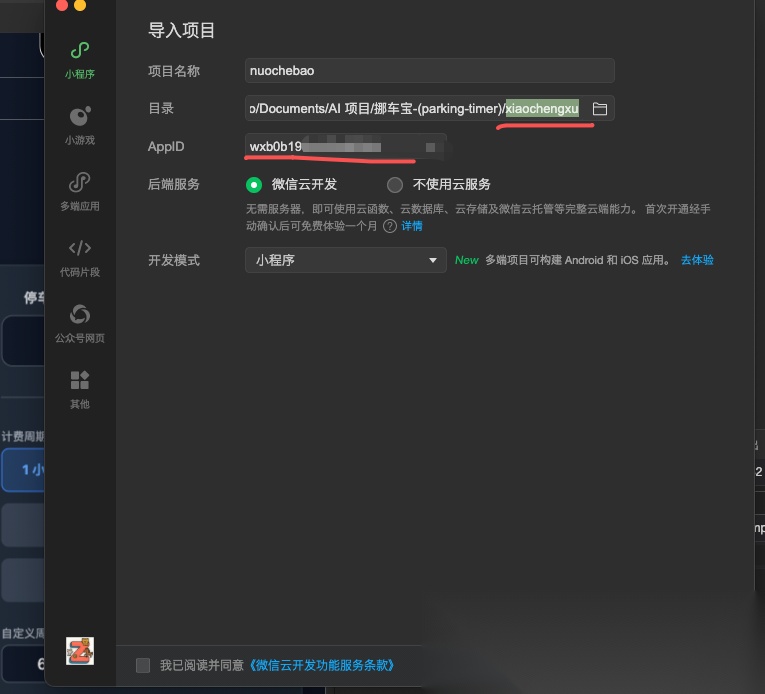Open the 微信云开发功能服务条款 link
Image resolution: width=765 pixels, height=694 pixels.
pyautogui.click(x=322, y=665)
